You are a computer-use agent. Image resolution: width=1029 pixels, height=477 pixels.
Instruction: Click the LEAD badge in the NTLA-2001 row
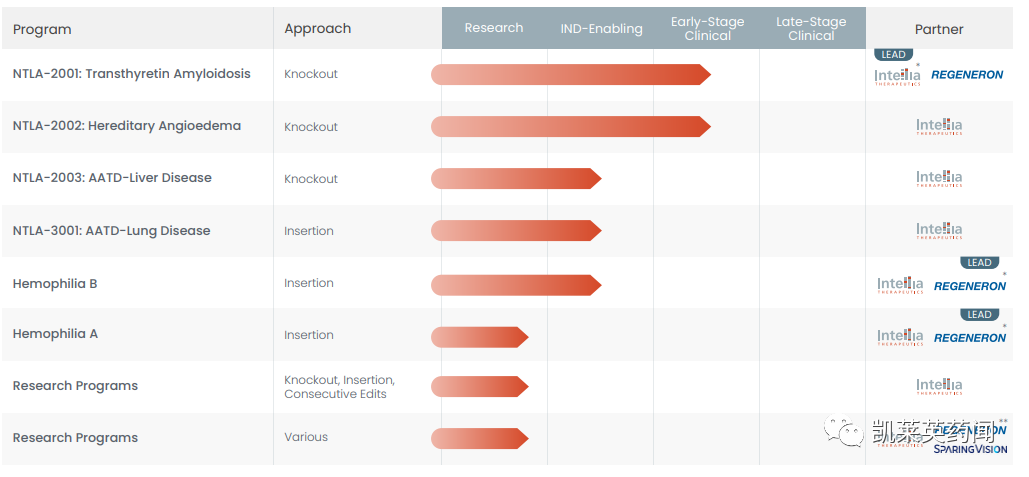[893, 55]
